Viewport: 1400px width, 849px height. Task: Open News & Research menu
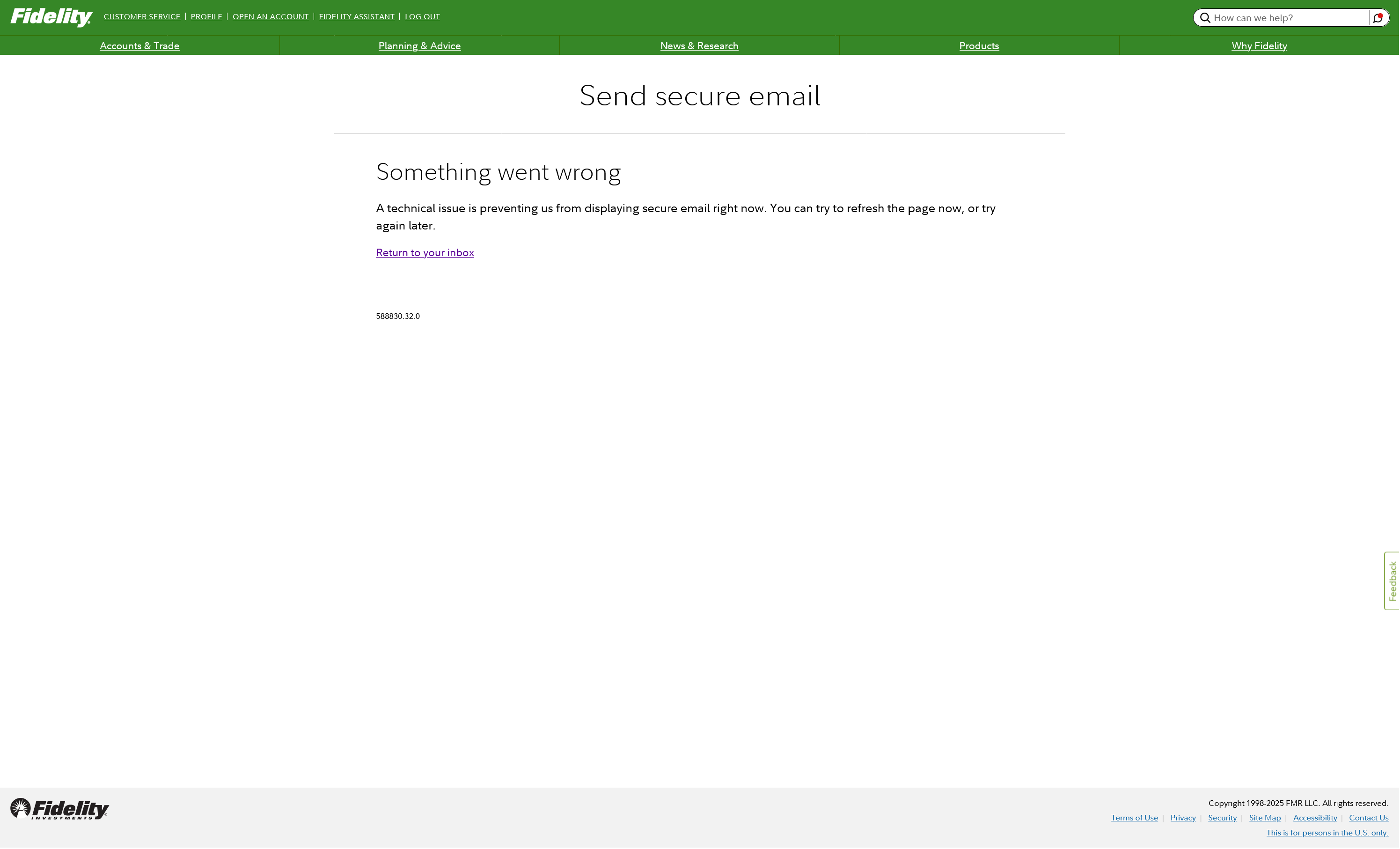[x=699, y=45]
